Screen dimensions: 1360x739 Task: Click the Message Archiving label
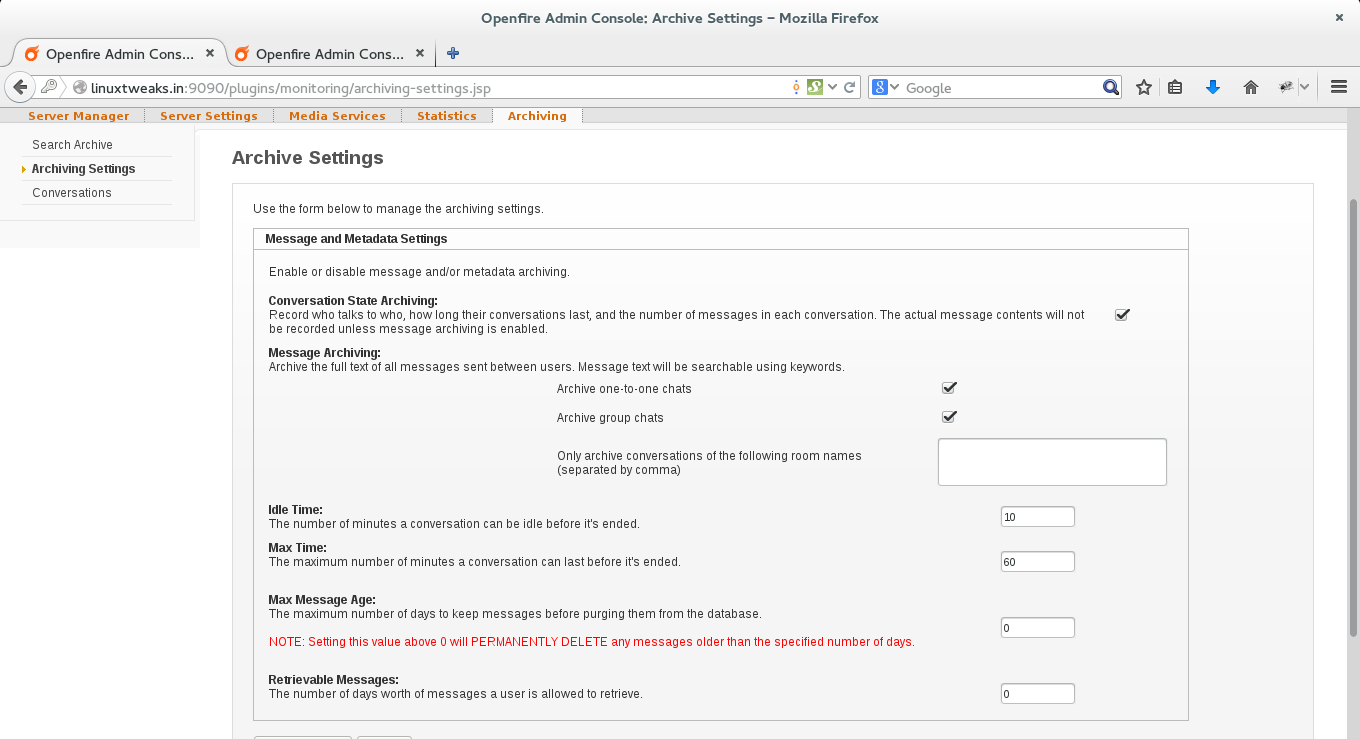pyautogui.click(x=324, y=353)
